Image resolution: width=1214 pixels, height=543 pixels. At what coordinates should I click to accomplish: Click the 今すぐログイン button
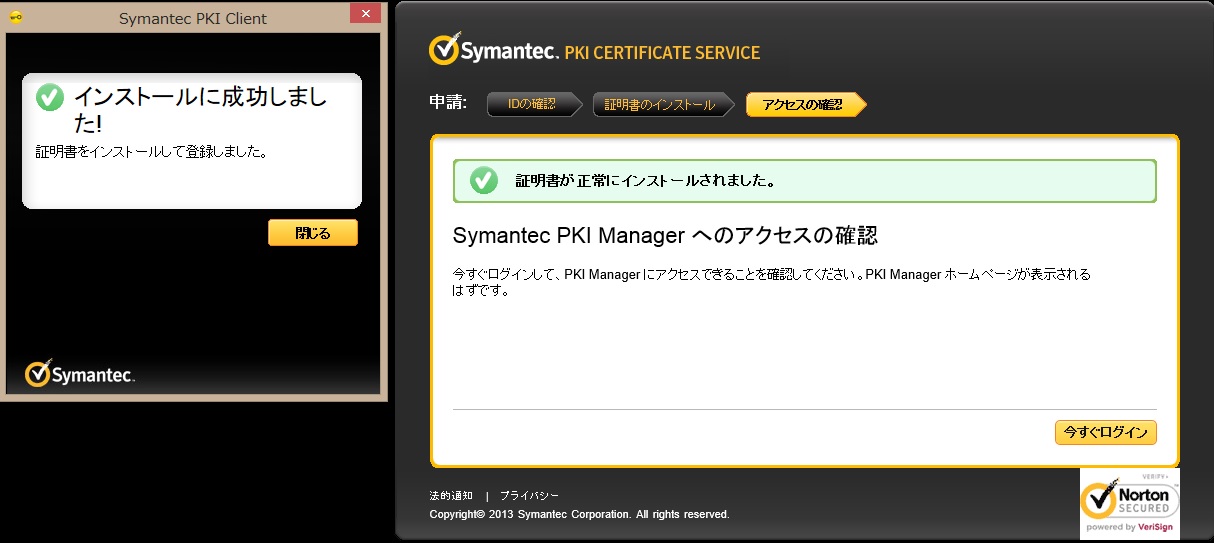pyautogui.click(x=1106, y=432)
